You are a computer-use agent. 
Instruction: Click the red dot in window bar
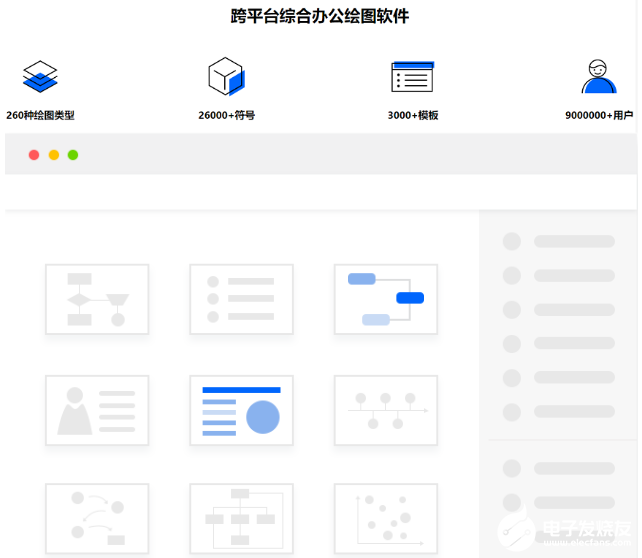tap(34, 155)
